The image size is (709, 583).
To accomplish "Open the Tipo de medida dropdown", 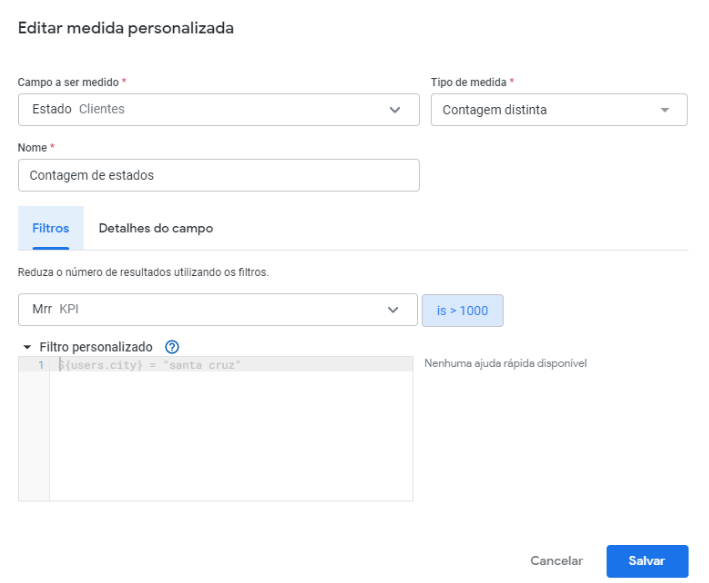I will click(559, 109).
